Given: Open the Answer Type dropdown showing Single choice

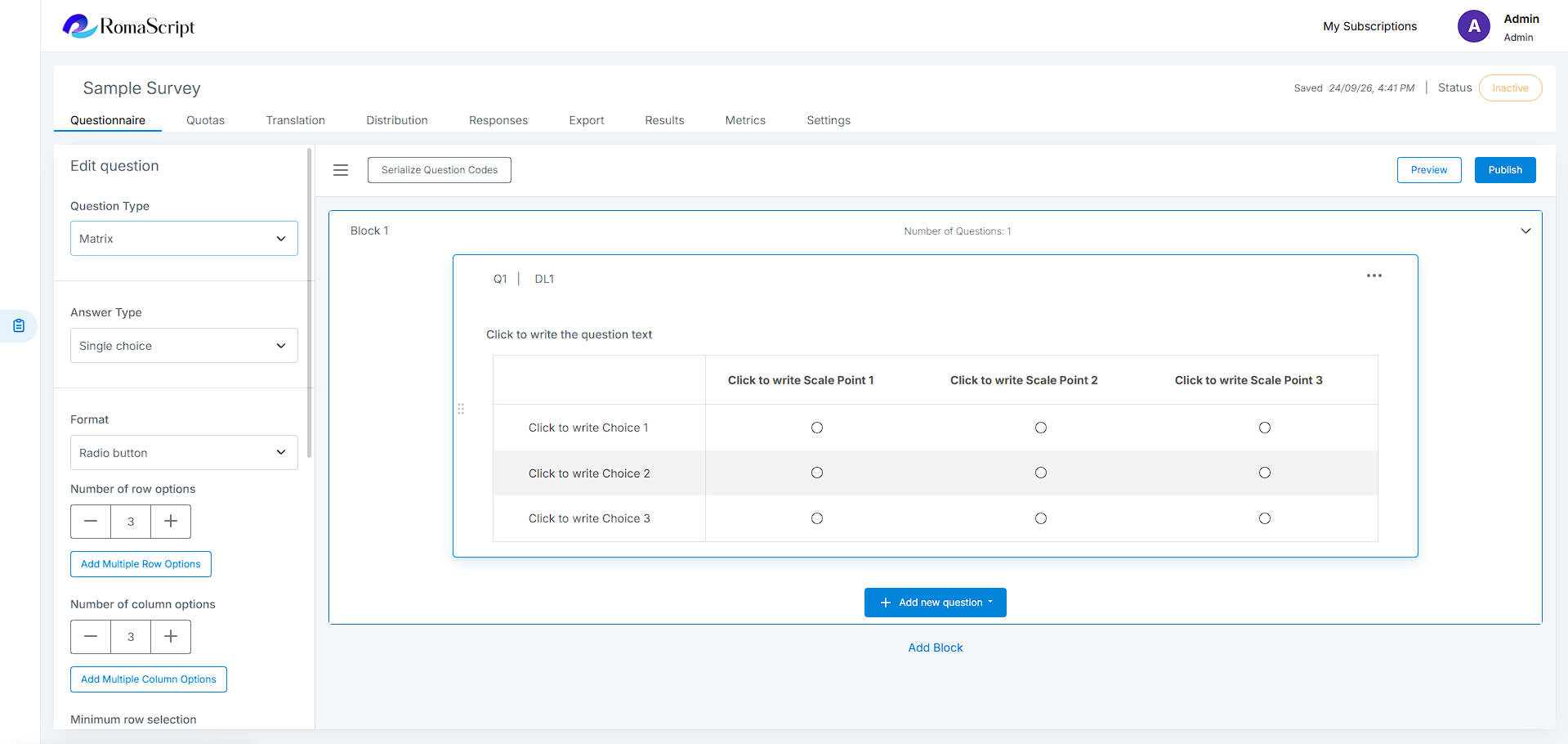Looking at the screenshot, I should pos(184,346).
